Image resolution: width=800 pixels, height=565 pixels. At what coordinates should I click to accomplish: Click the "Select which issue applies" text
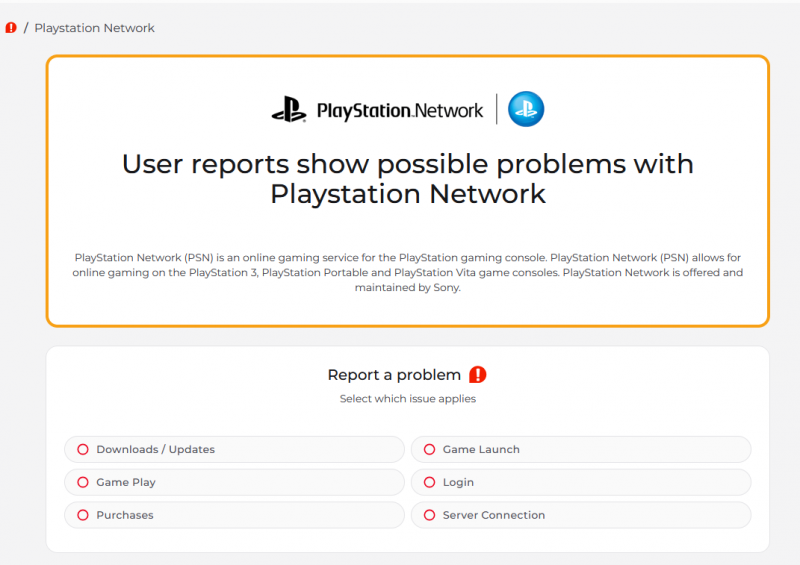point(408,399)
